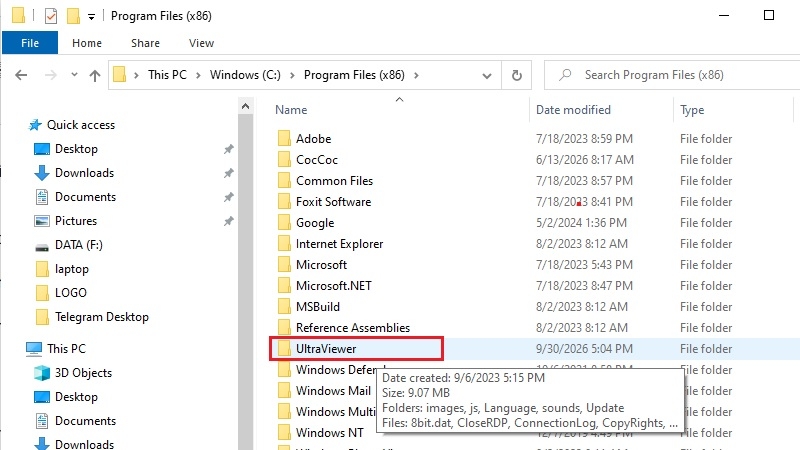
Task: Select the Foxit Software folder icon
Action: click(284, 202)
